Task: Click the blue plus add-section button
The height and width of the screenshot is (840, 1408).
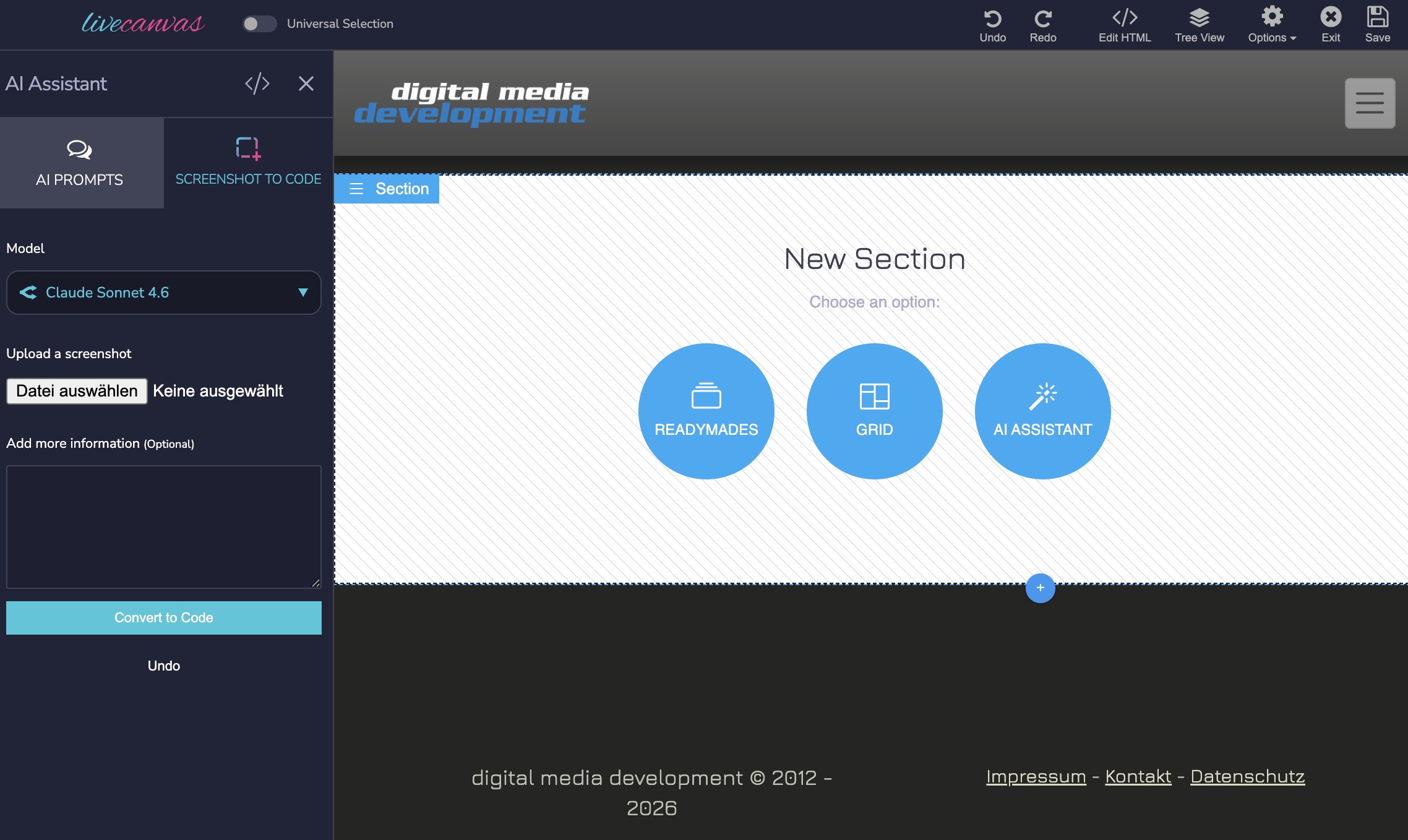Action: coord(1041,588)
